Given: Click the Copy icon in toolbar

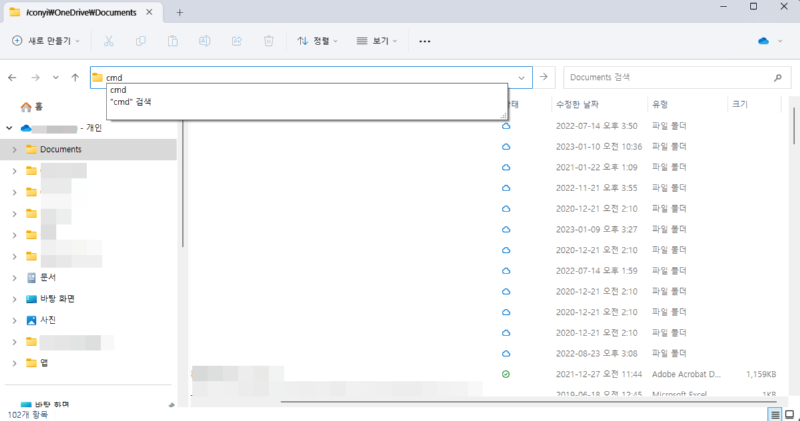Looking at the screenshot, I should 141,41.
